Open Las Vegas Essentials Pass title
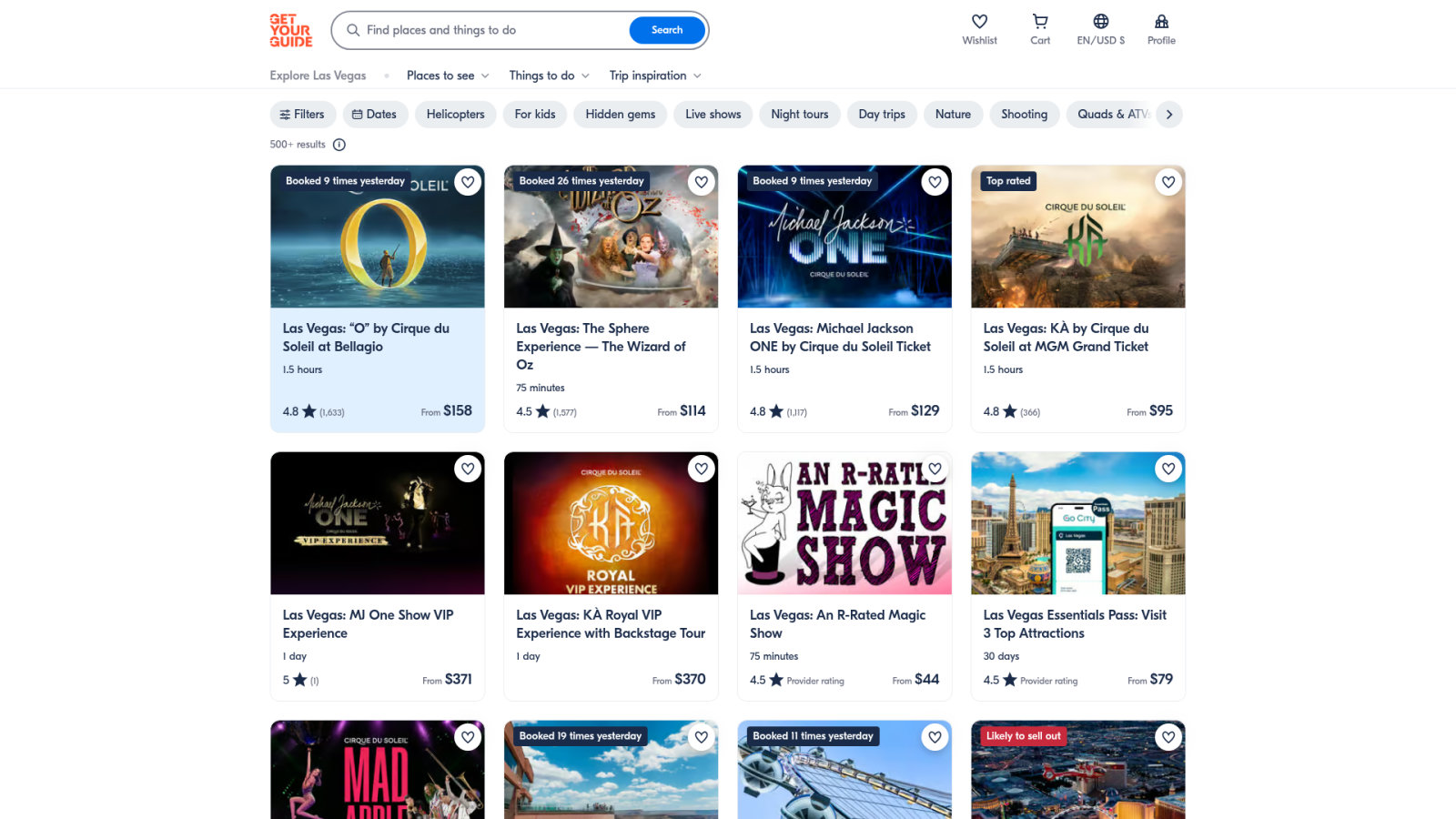The height and width of the screenshot is (819, 1456). pos(1075,624)
